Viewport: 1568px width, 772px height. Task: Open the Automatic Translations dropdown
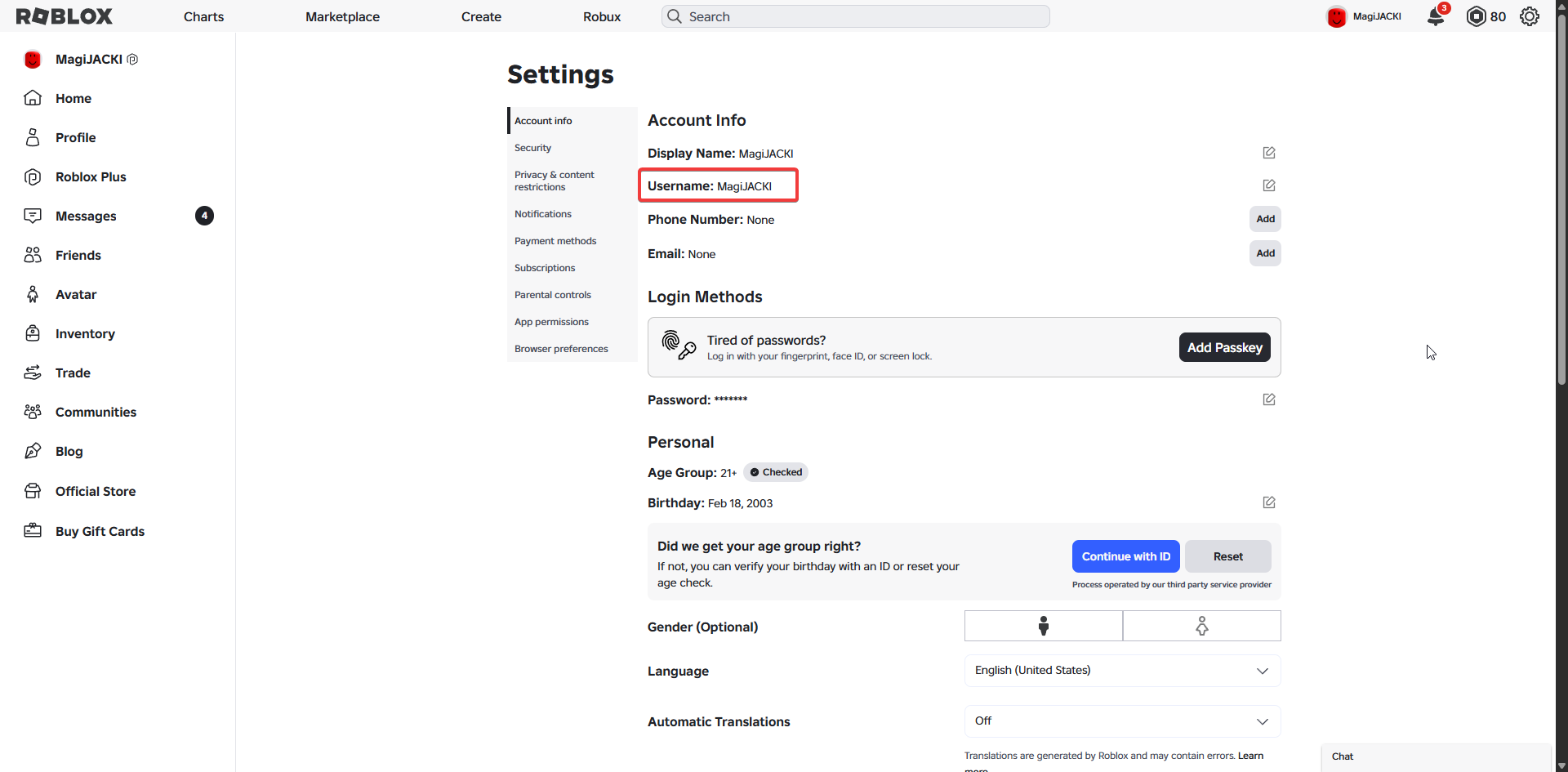(1123, 721)
